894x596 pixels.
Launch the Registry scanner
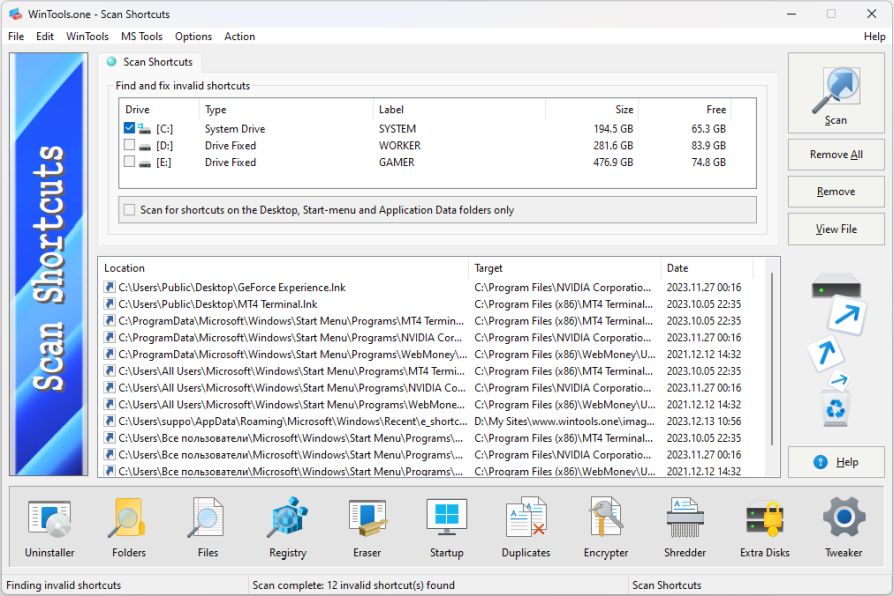point(287,528)
